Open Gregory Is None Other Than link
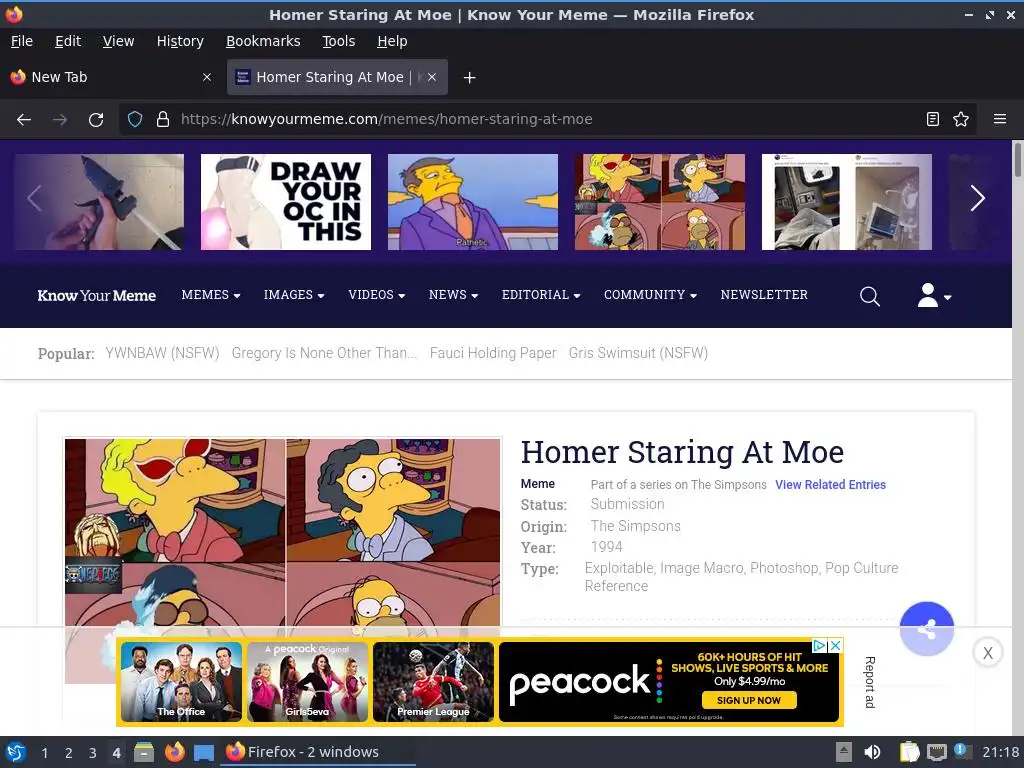The width and height of the screenshot is (1024, 768). click(324, 353)
